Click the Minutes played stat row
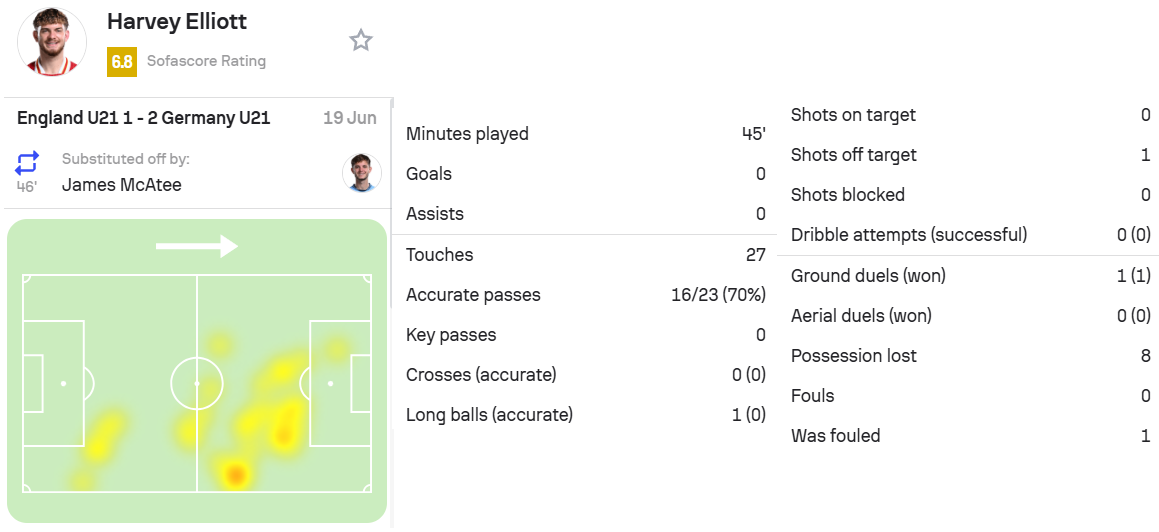1159x532 pixels. (x=585, y=134)
